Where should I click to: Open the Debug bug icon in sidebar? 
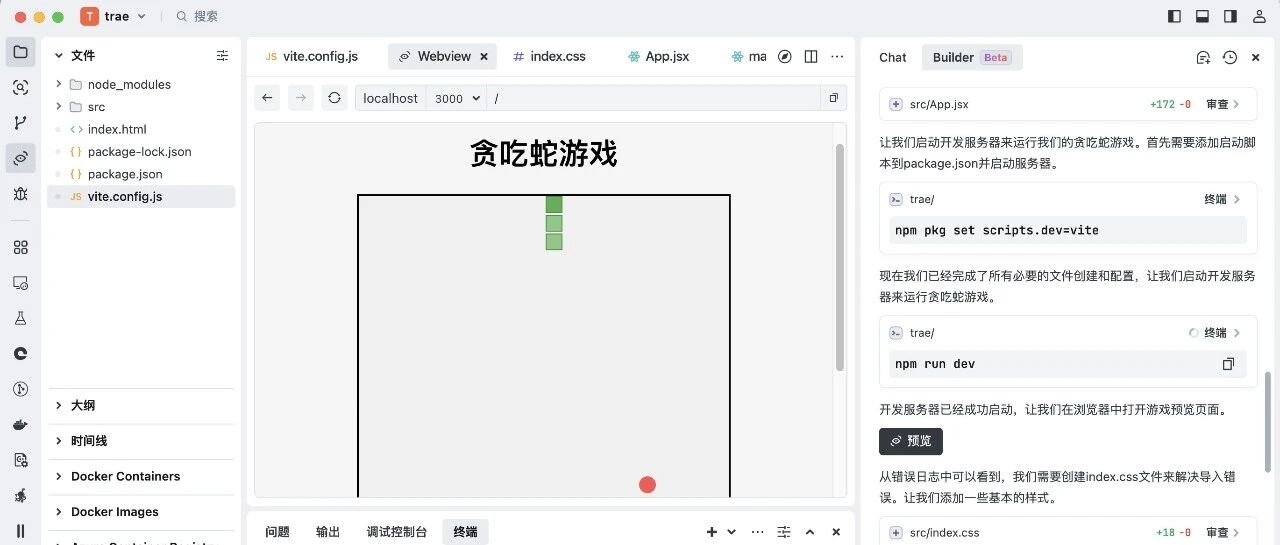coord(20,193)
